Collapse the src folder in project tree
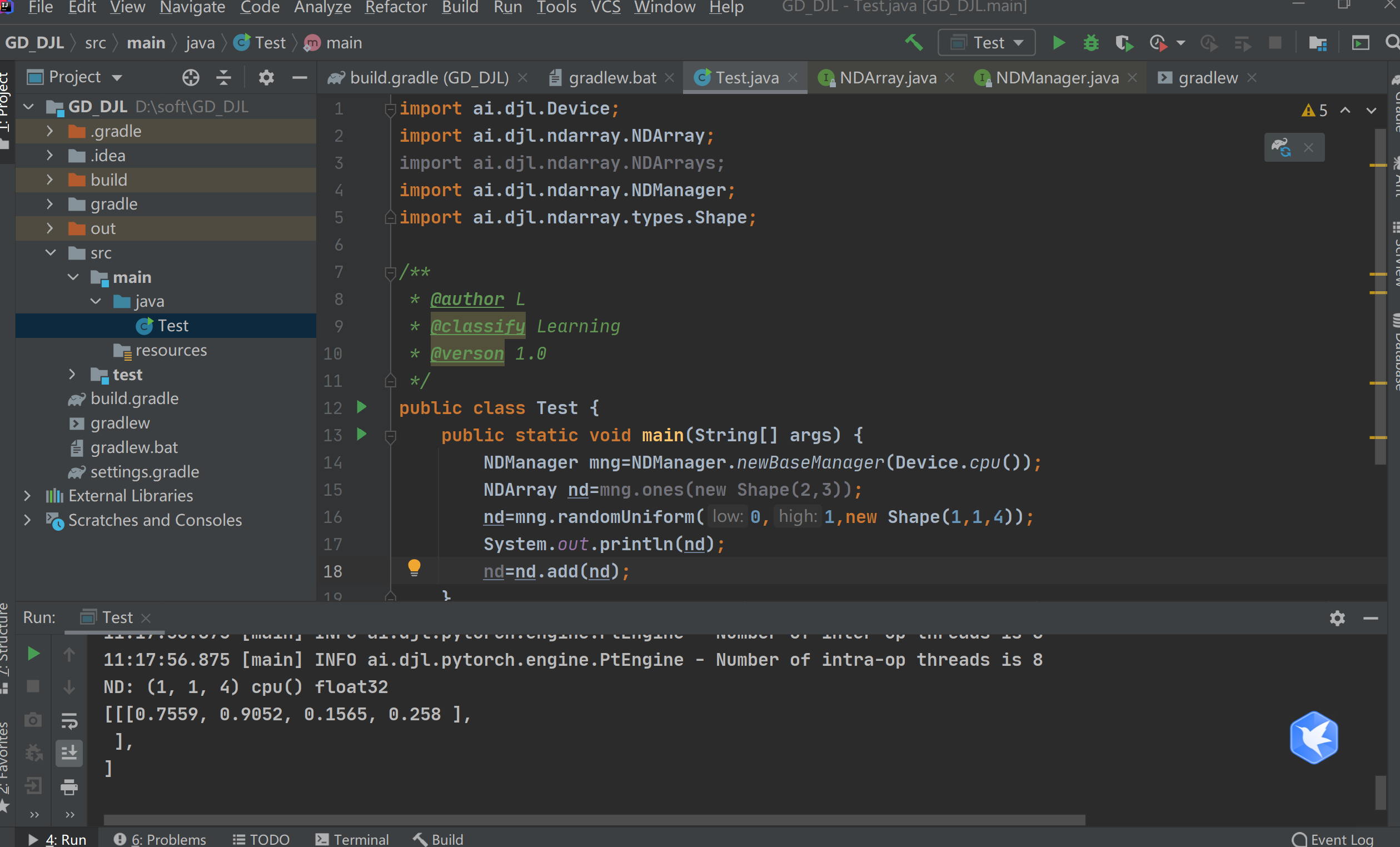The height and width of the screenshot is (847, 1400). 51,253
